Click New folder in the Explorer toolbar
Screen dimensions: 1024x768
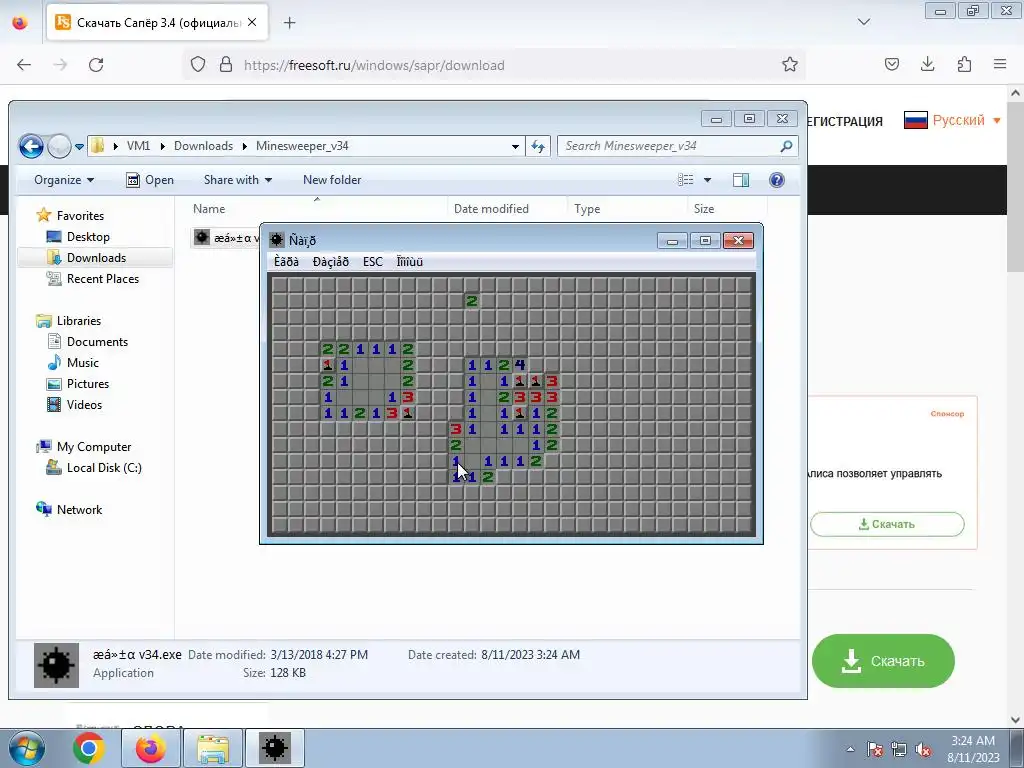pyautogui.click(x=332, y=180)
